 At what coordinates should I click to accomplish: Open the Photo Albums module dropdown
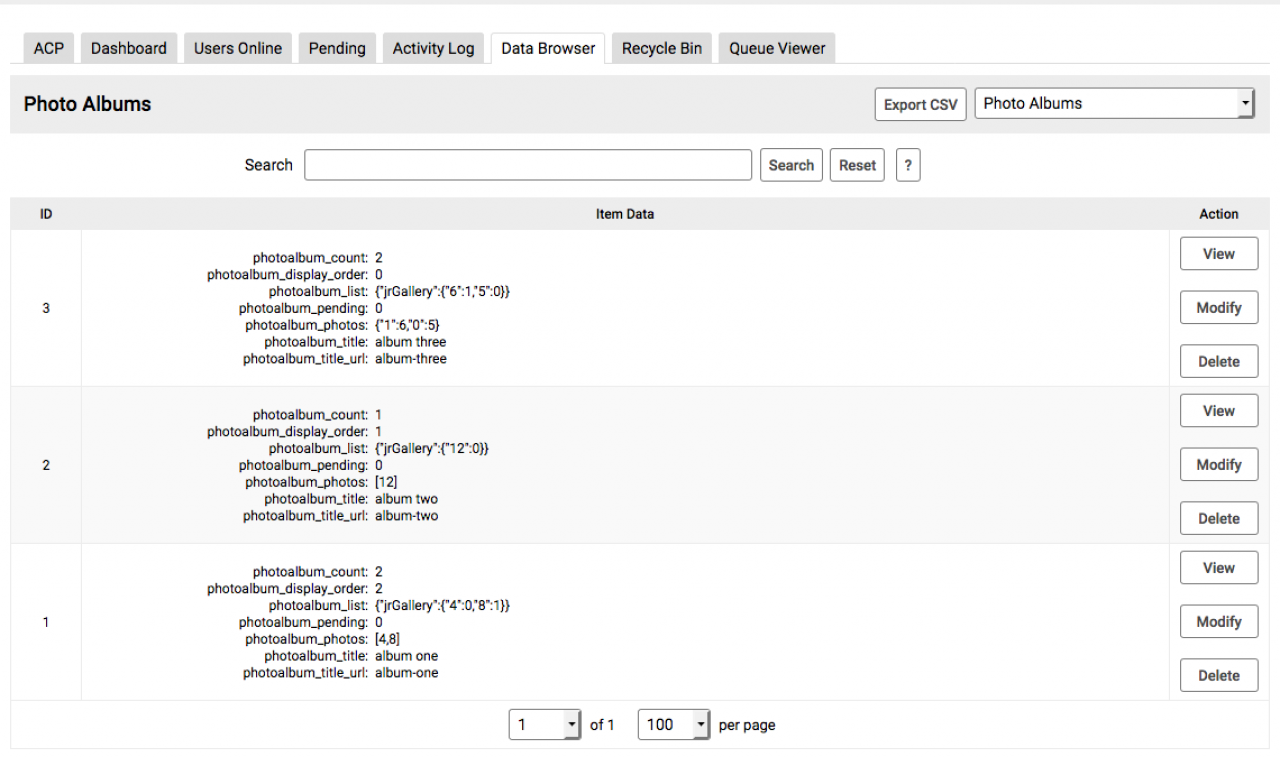1114,104
